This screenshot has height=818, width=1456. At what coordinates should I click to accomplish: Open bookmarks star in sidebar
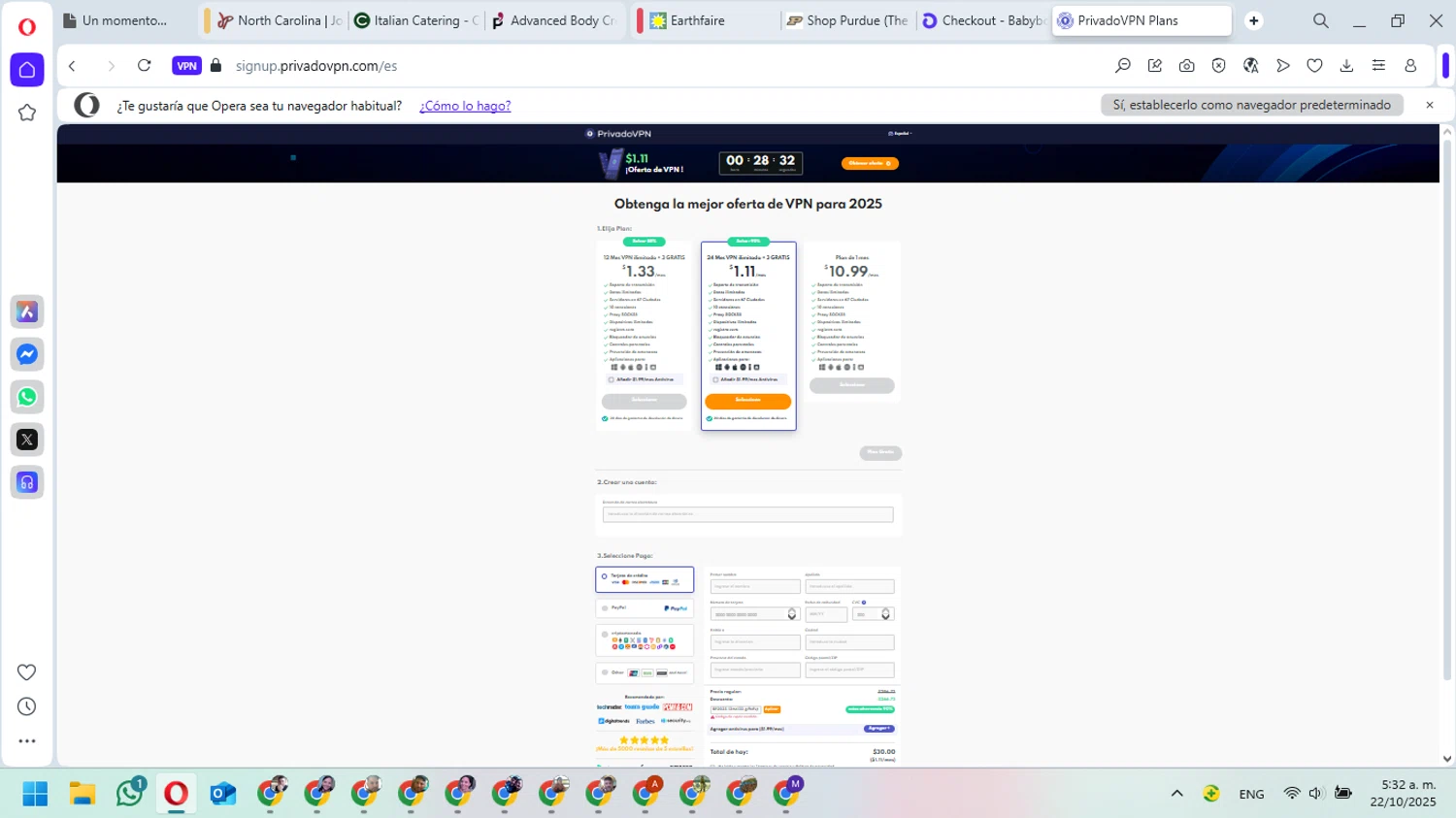pyautogui.click(x=27, y=113)
